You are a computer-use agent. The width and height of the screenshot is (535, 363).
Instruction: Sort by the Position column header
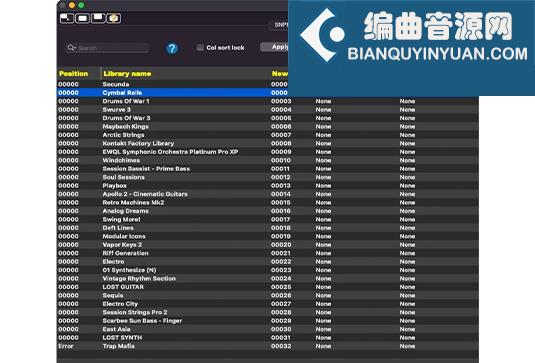click(73, 74)
